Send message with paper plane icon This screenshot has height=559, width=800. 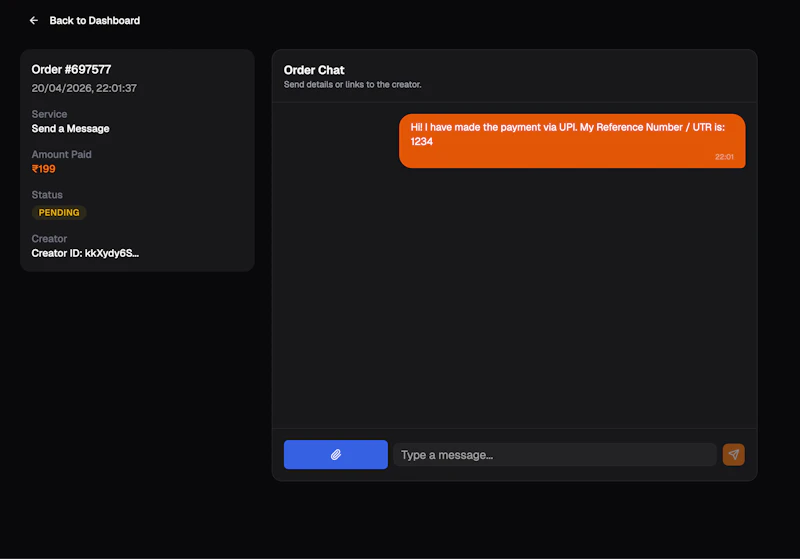(734, 454)
